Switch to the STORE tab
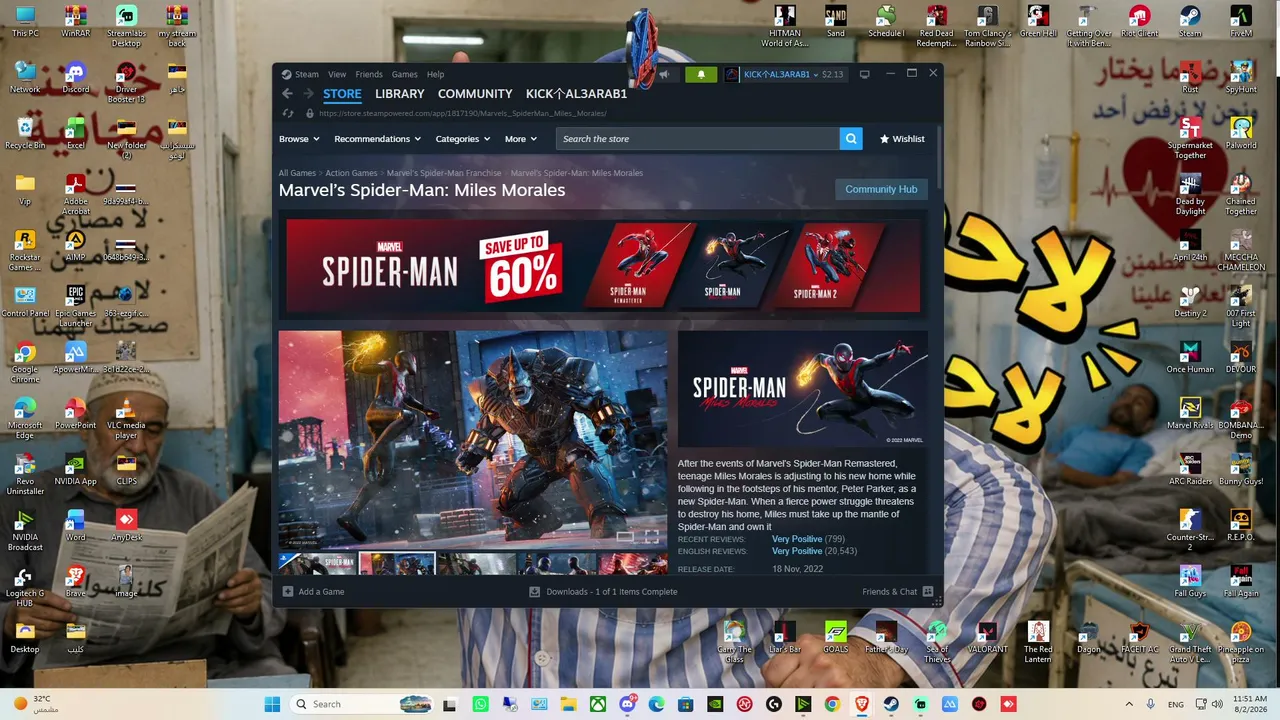 342,94
